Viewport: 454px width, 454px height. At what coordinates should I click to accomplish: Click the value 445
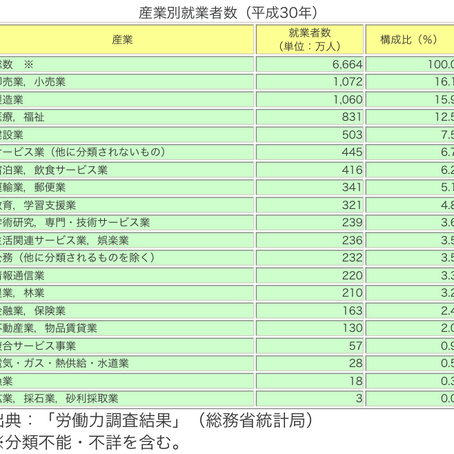point(352,152)
